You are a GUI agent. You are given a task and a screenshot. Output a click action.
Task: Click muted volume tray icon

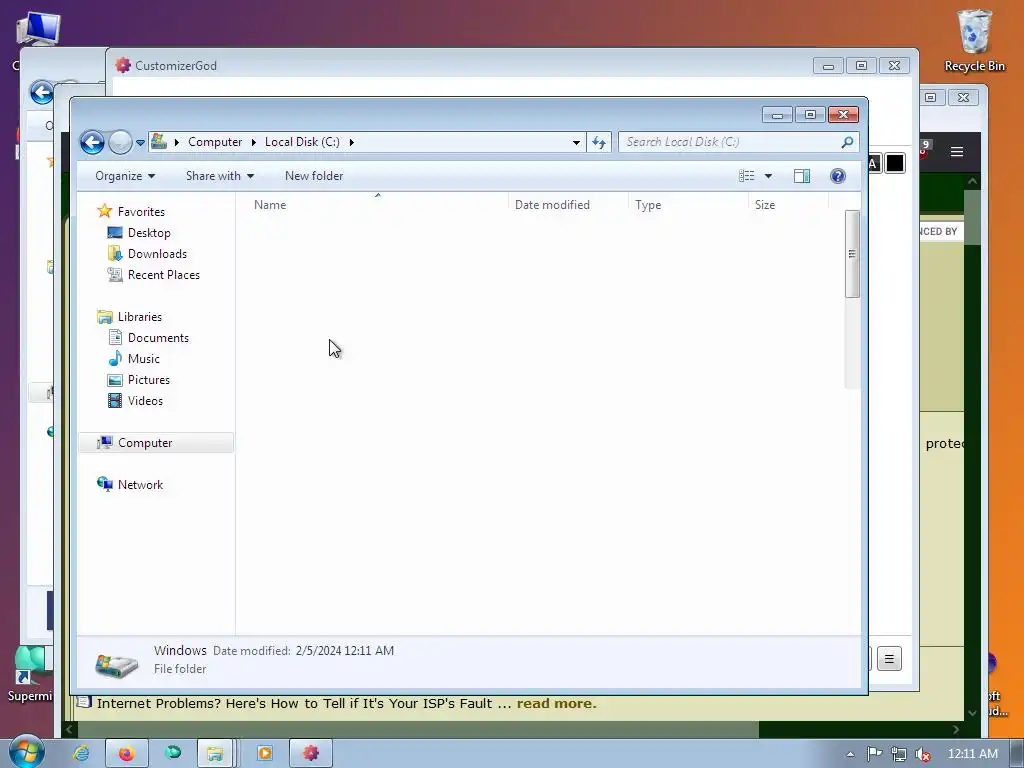pos(922,754)
